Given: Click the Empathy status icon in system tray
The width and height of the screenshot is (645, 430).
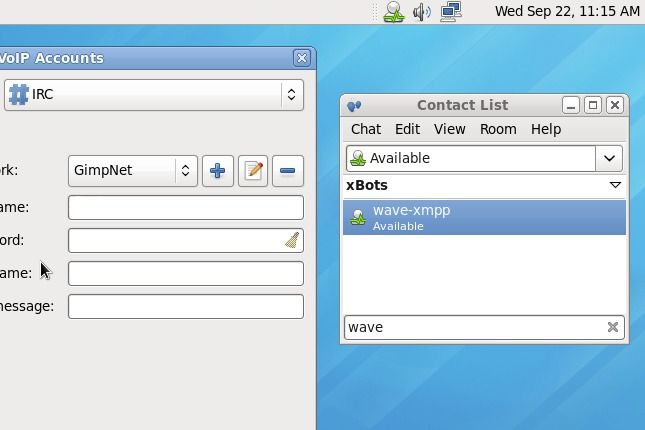Looking at the screenshot, I should click(394, 12).
